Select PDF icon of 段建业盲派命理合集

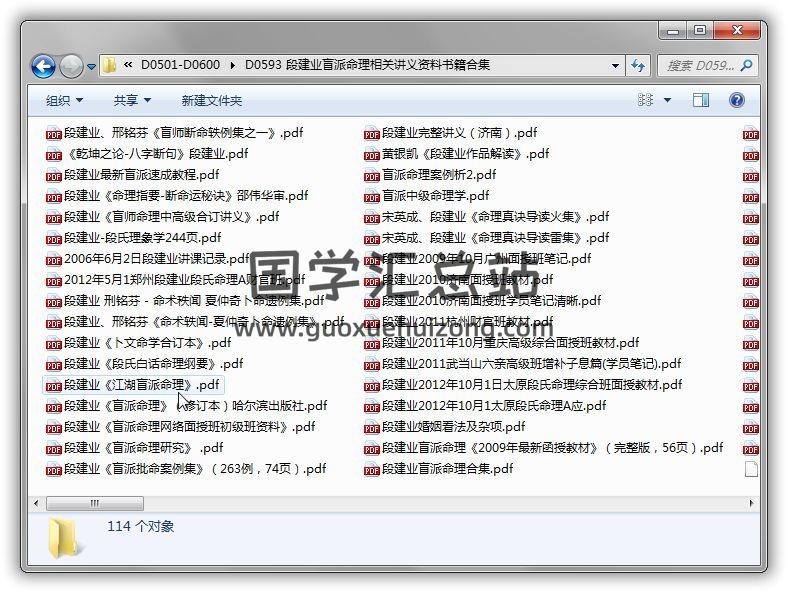coord(371,470)
